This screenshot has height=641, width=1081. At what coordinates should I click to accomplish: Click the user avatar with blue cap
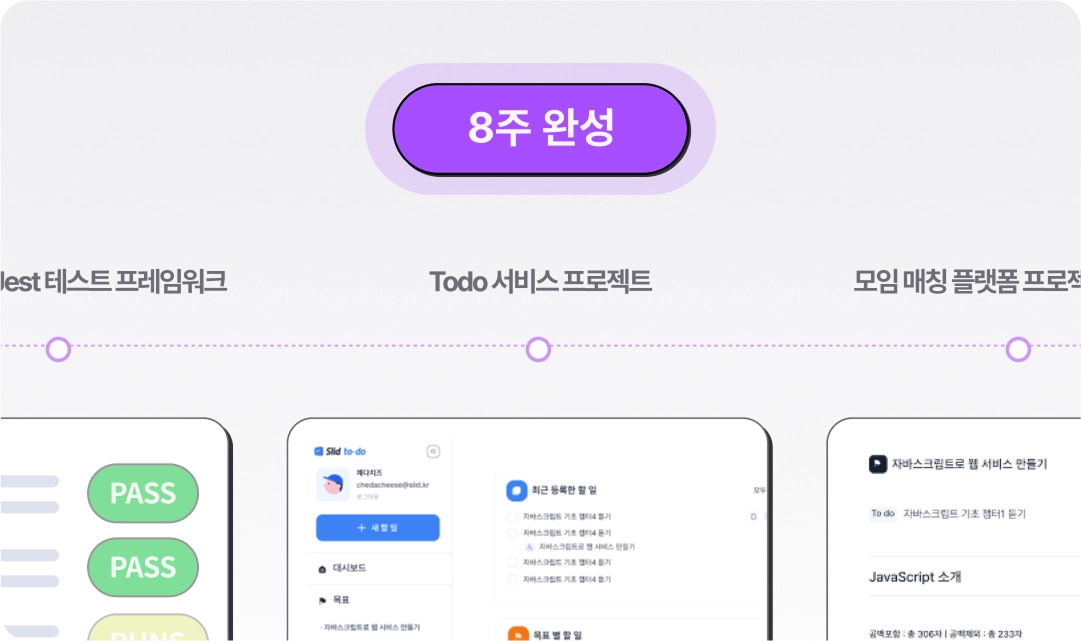[333, 484]
